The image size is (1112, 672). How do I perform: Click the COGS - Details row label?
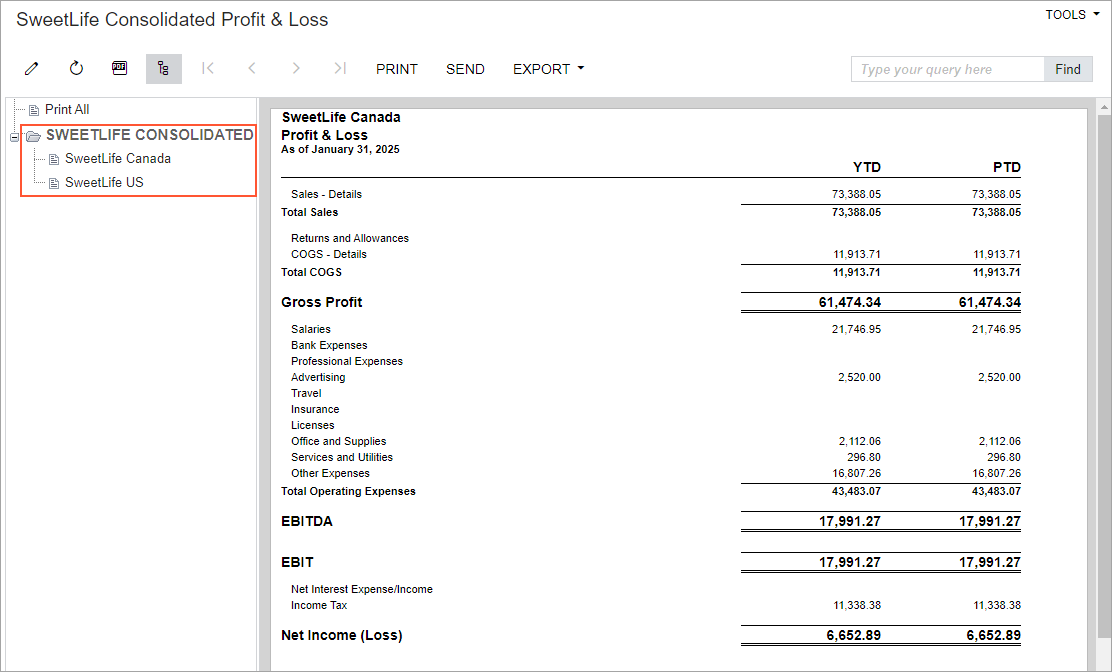click(x=328, y=254)
